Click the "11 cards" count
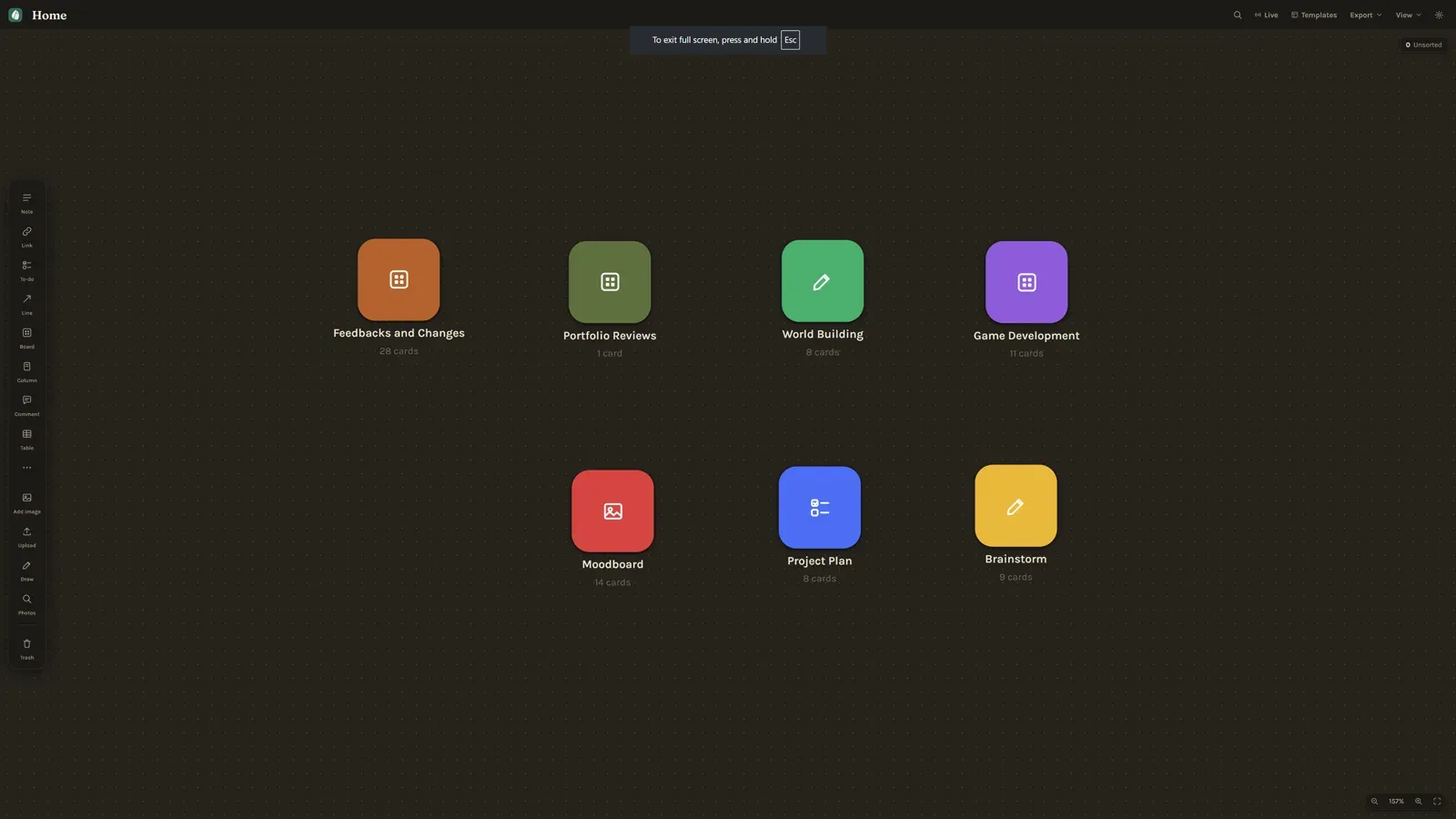 (x=1026, y=353)
